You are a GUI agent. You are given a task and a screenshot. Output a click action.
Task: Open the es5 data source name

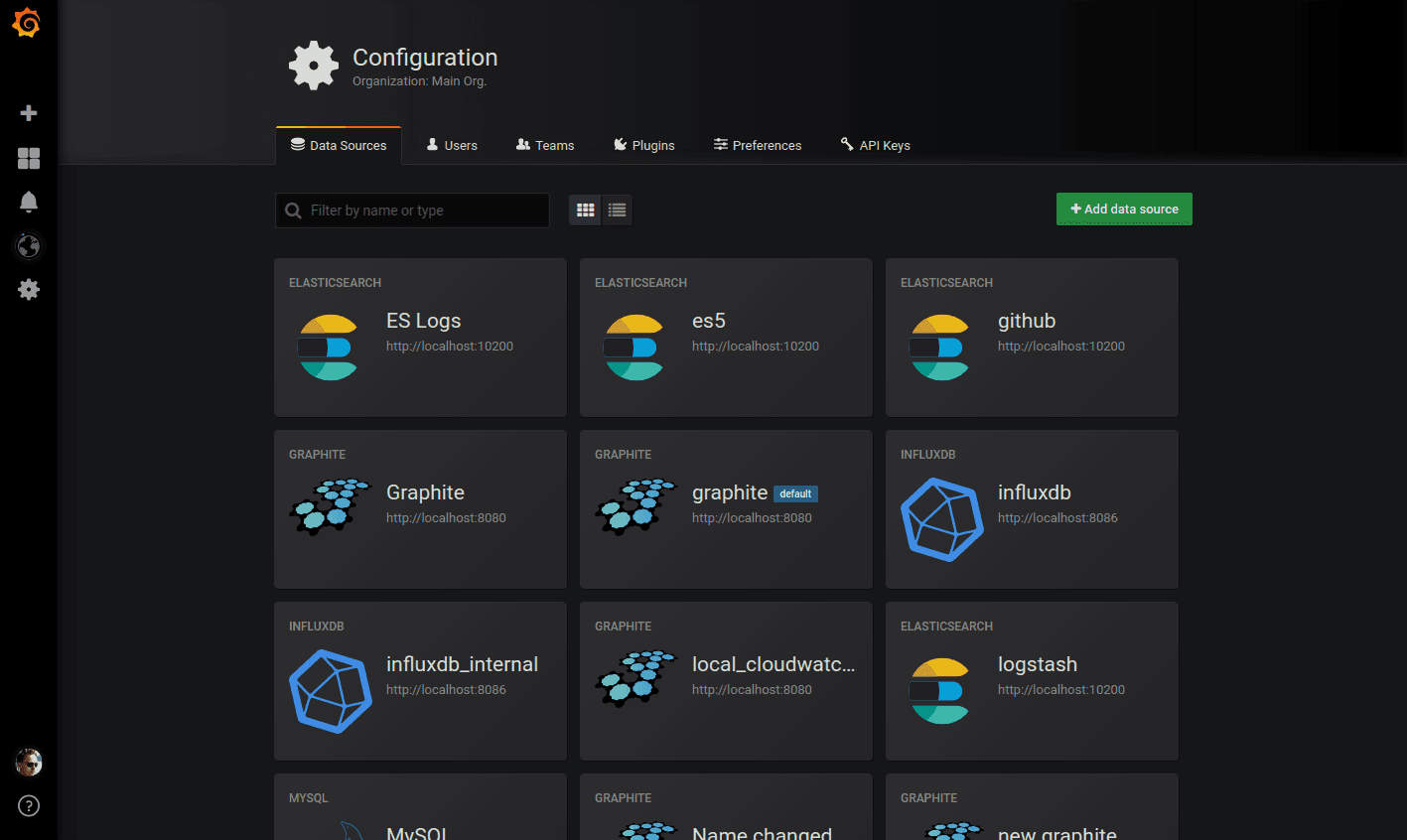click(x=709, y=321)
